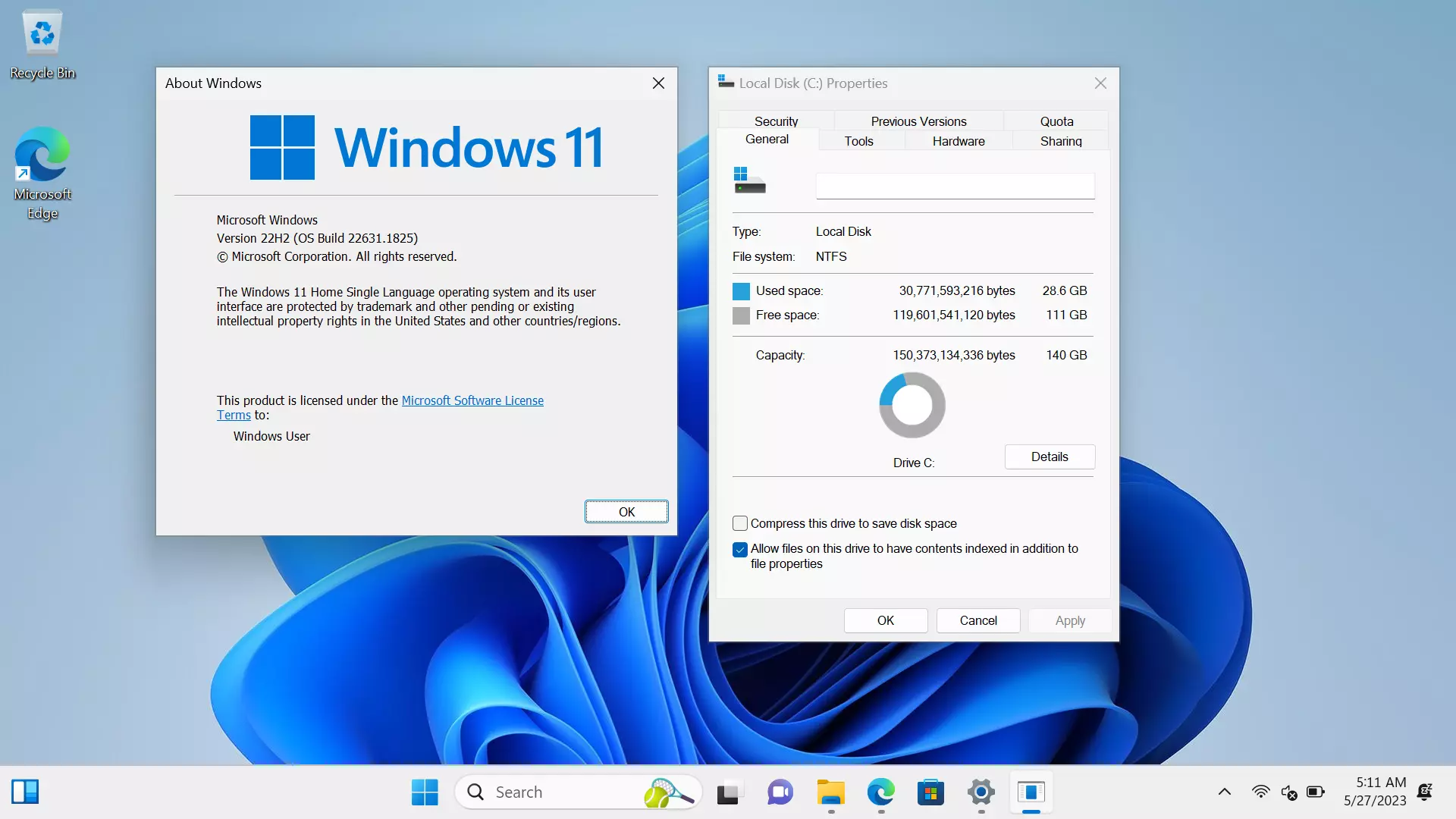The width and height of the screenshot is (1456, 819).
Task: Click the taskbar Search box
Action: coord(579,792)
